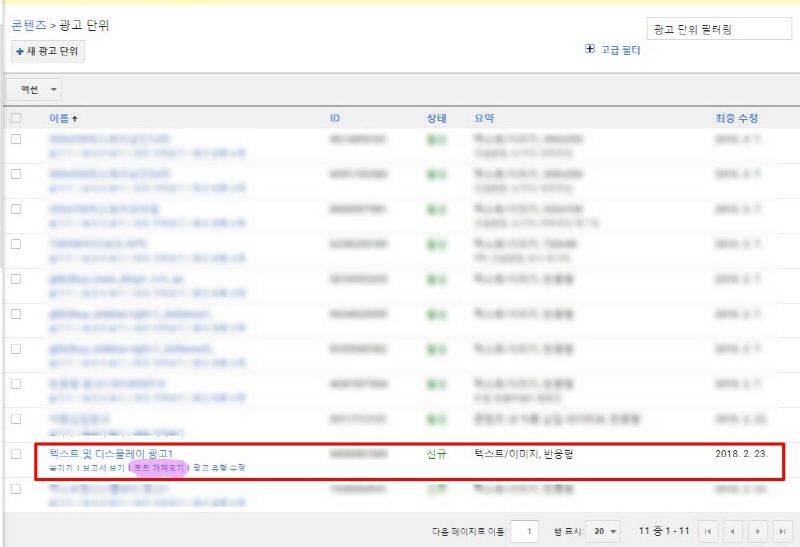
Task: Click the 새 광고 단위 button
Action: point(48,51)
